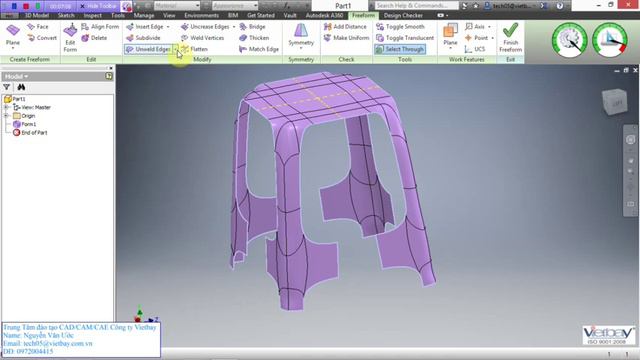Open the Point dropdown arrow
The image size is (640, 360).
(x=493, y=38)
